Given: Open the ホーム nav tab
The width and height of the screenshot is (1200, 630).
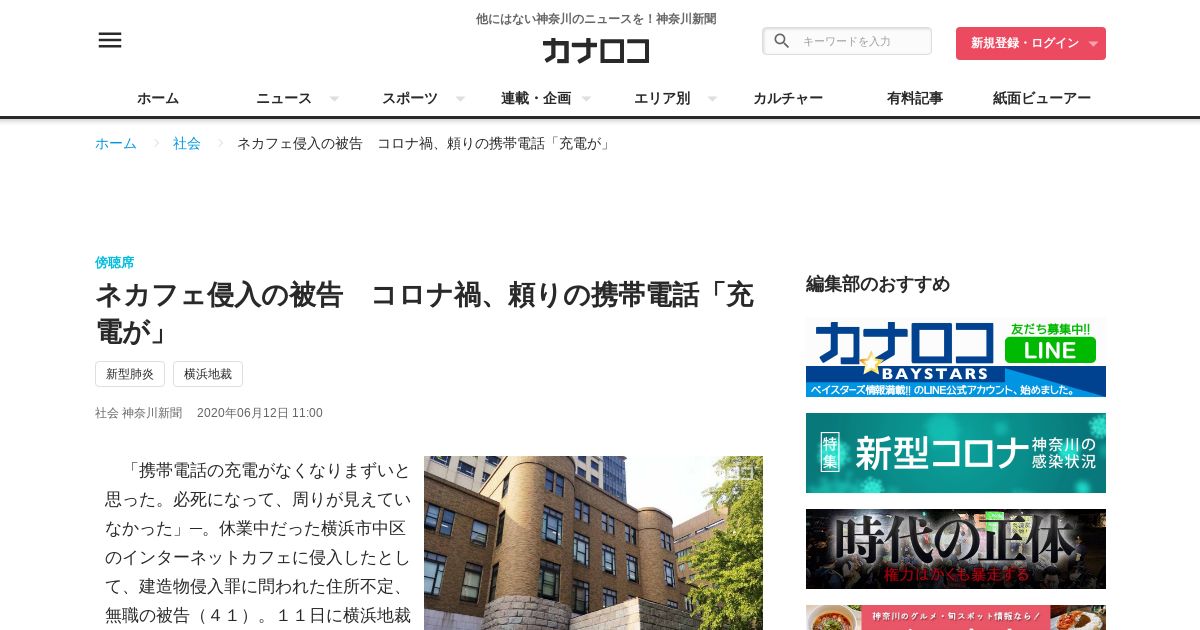Looking at the screenshot, I should pos(158,98).
